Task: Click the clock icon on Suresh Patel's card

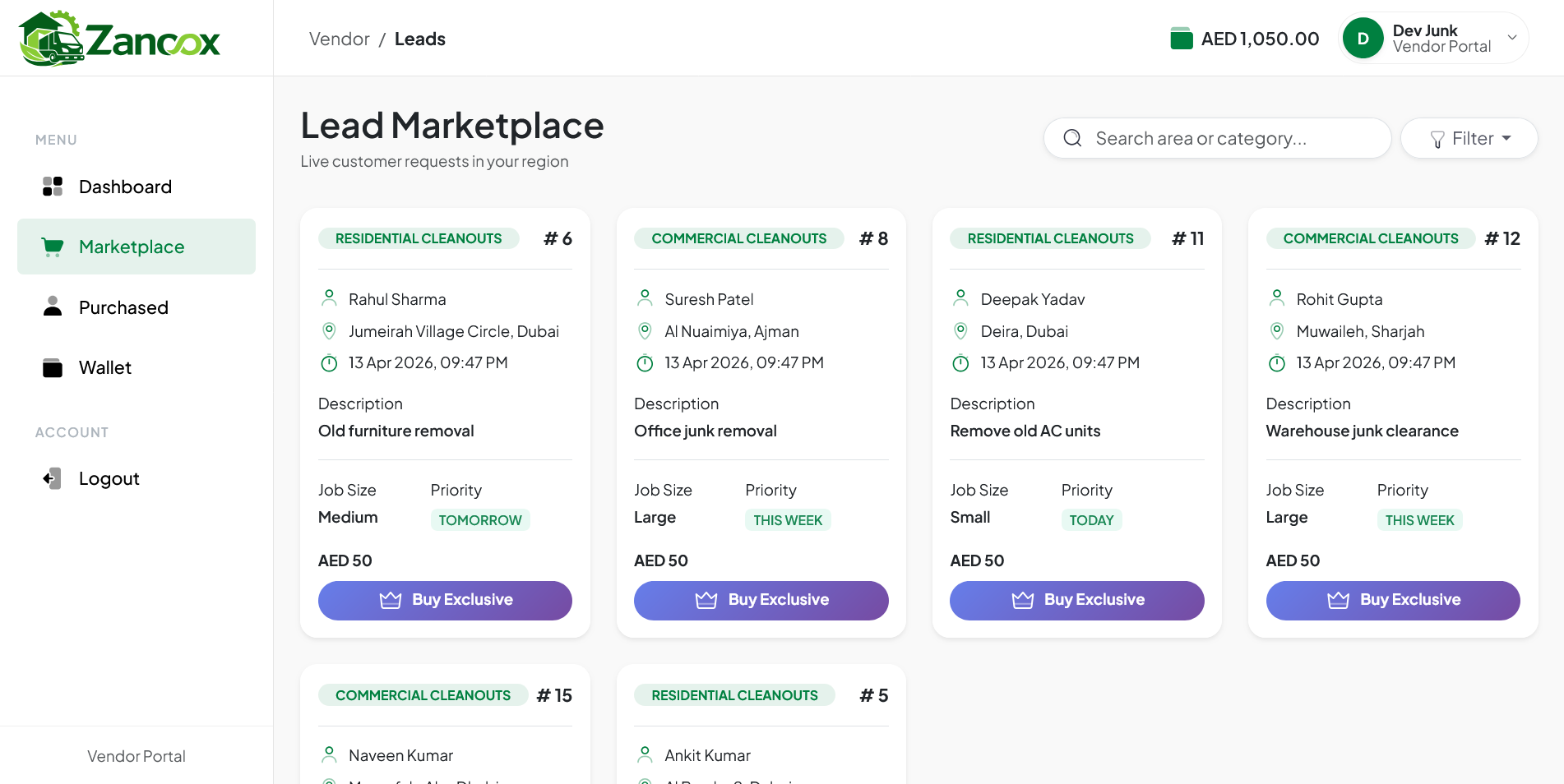Action: [645, 362]
